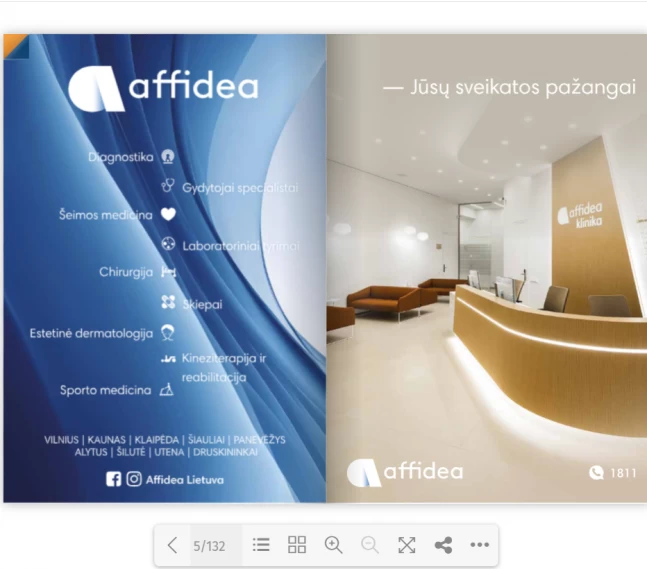Click the 5/132 page number field
647x569 pixels.
tap(216, 546)
